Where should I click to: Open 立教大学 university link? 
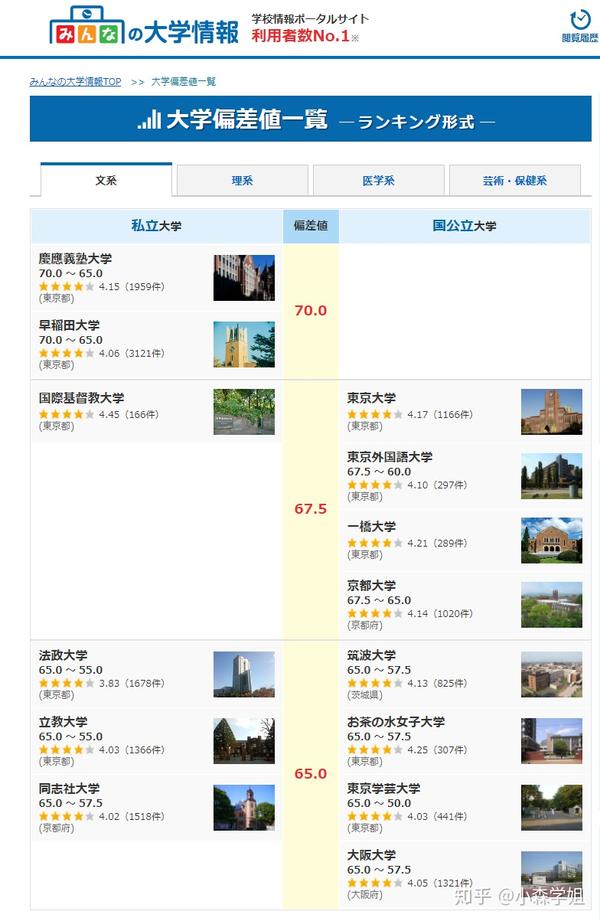point(63,721)
